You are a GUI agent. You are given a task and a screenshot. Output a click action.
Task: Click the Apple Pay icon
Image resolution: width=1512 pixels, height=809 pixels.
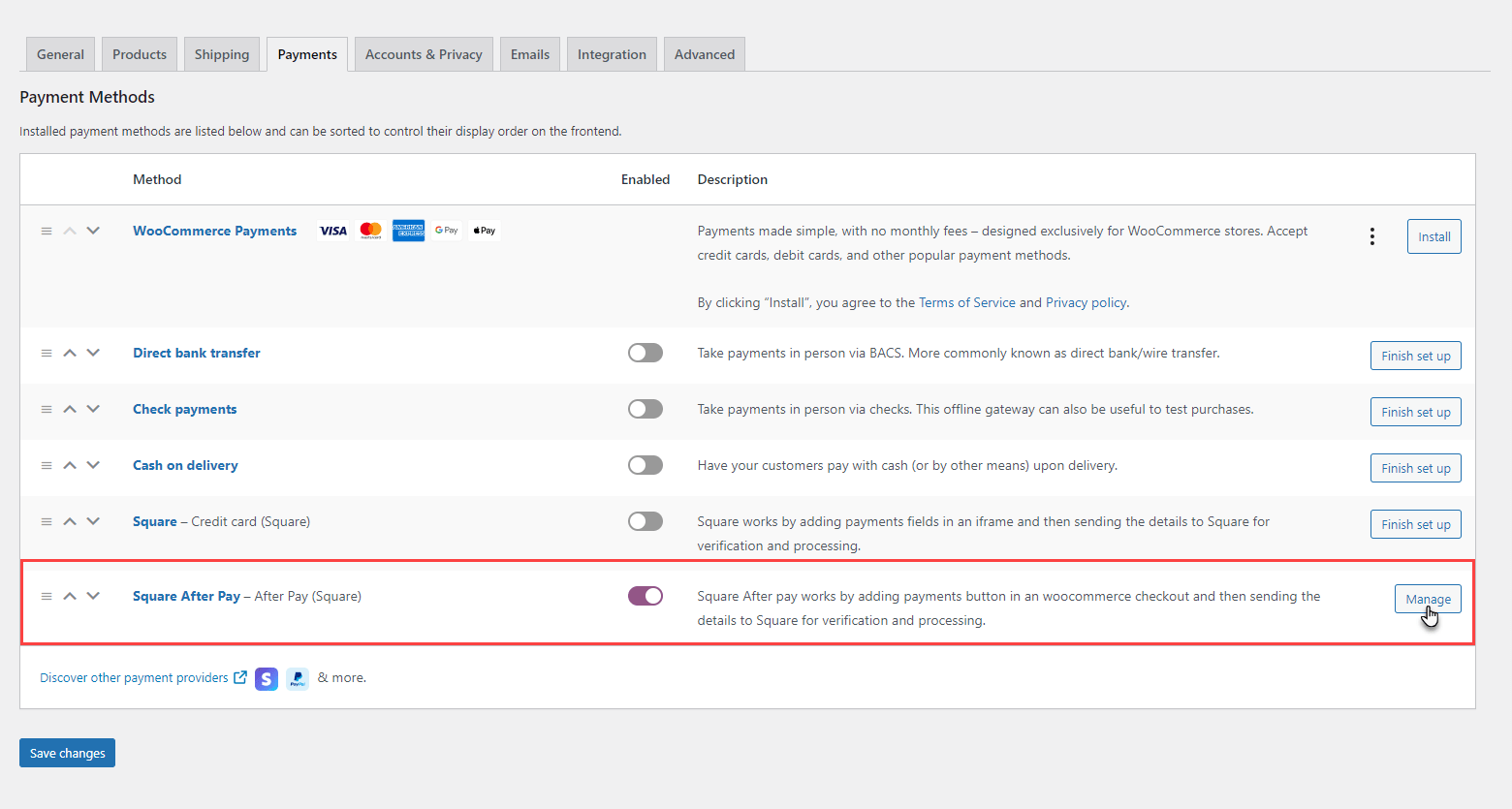pos(484,230)
